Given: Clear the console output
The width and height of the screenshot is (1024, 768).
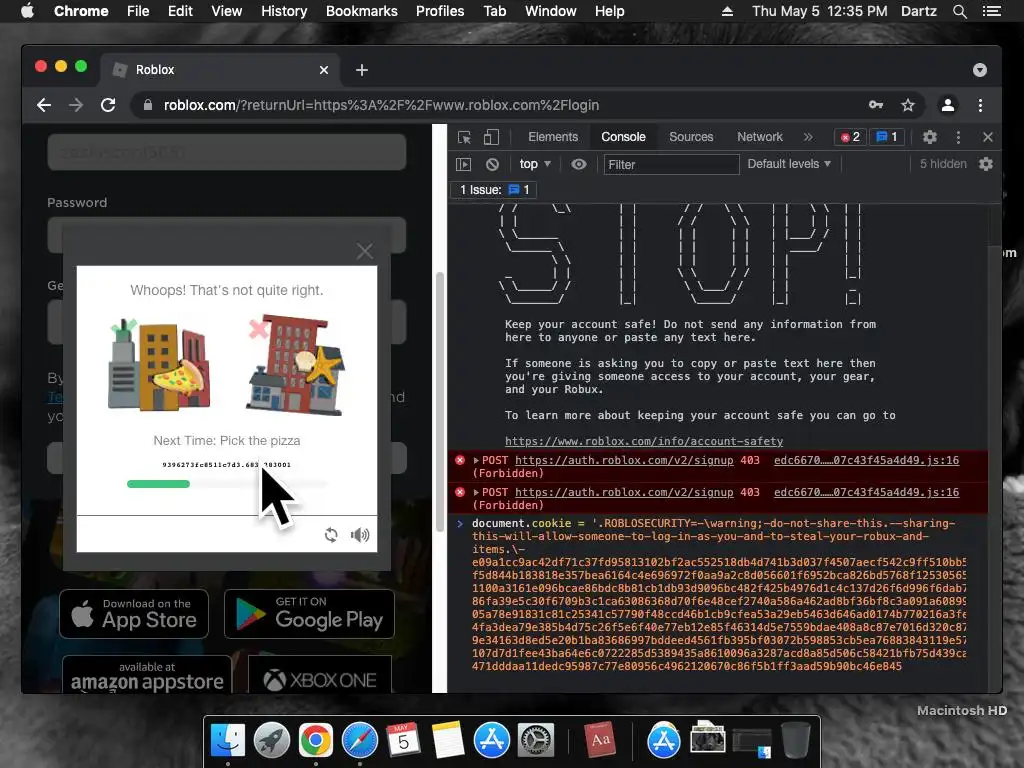Looking at the screenshot, I should pos(492,165).
